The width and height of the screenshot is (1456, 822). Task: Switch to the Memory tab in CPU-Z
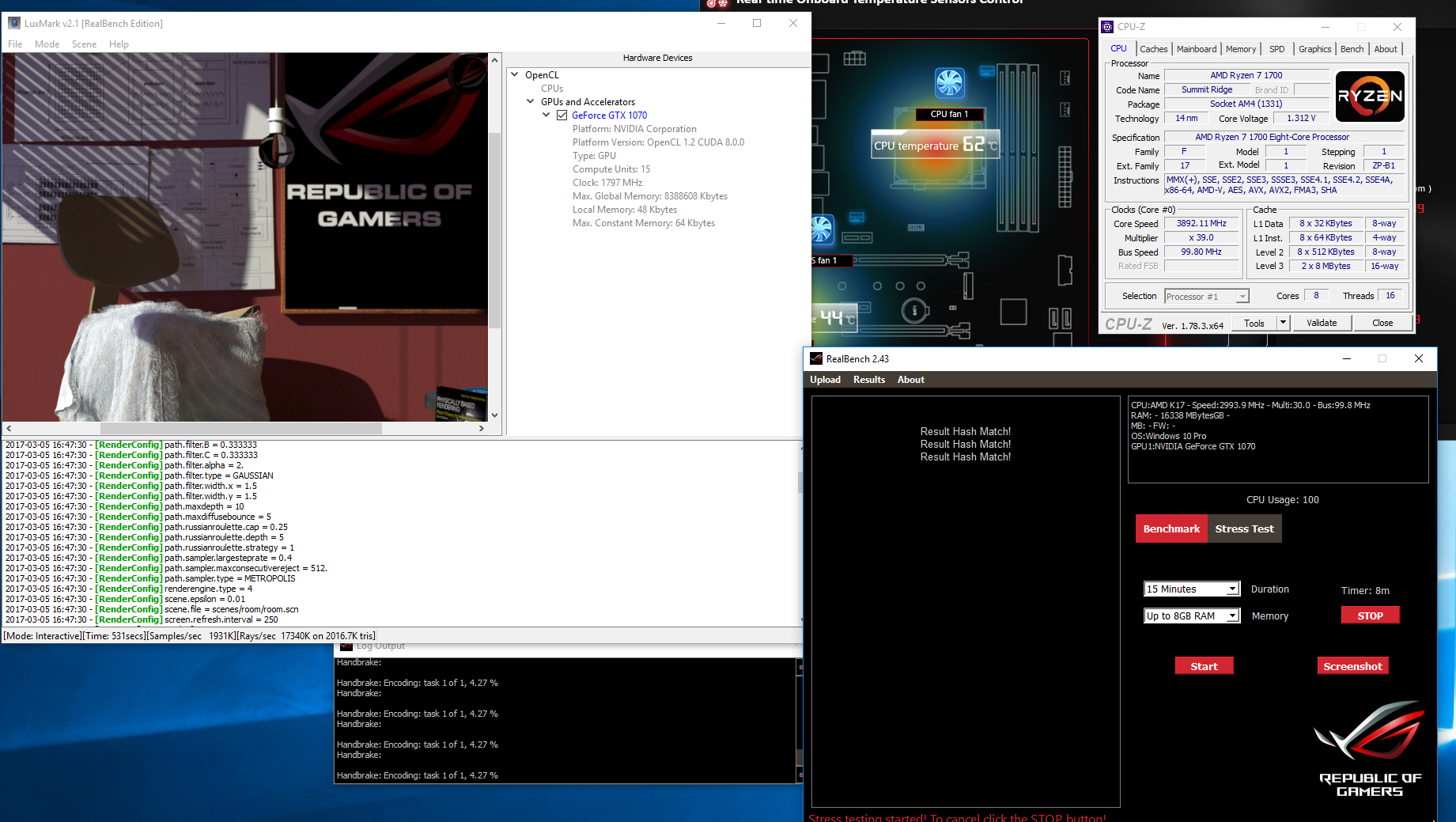(x=1241, y=49)
